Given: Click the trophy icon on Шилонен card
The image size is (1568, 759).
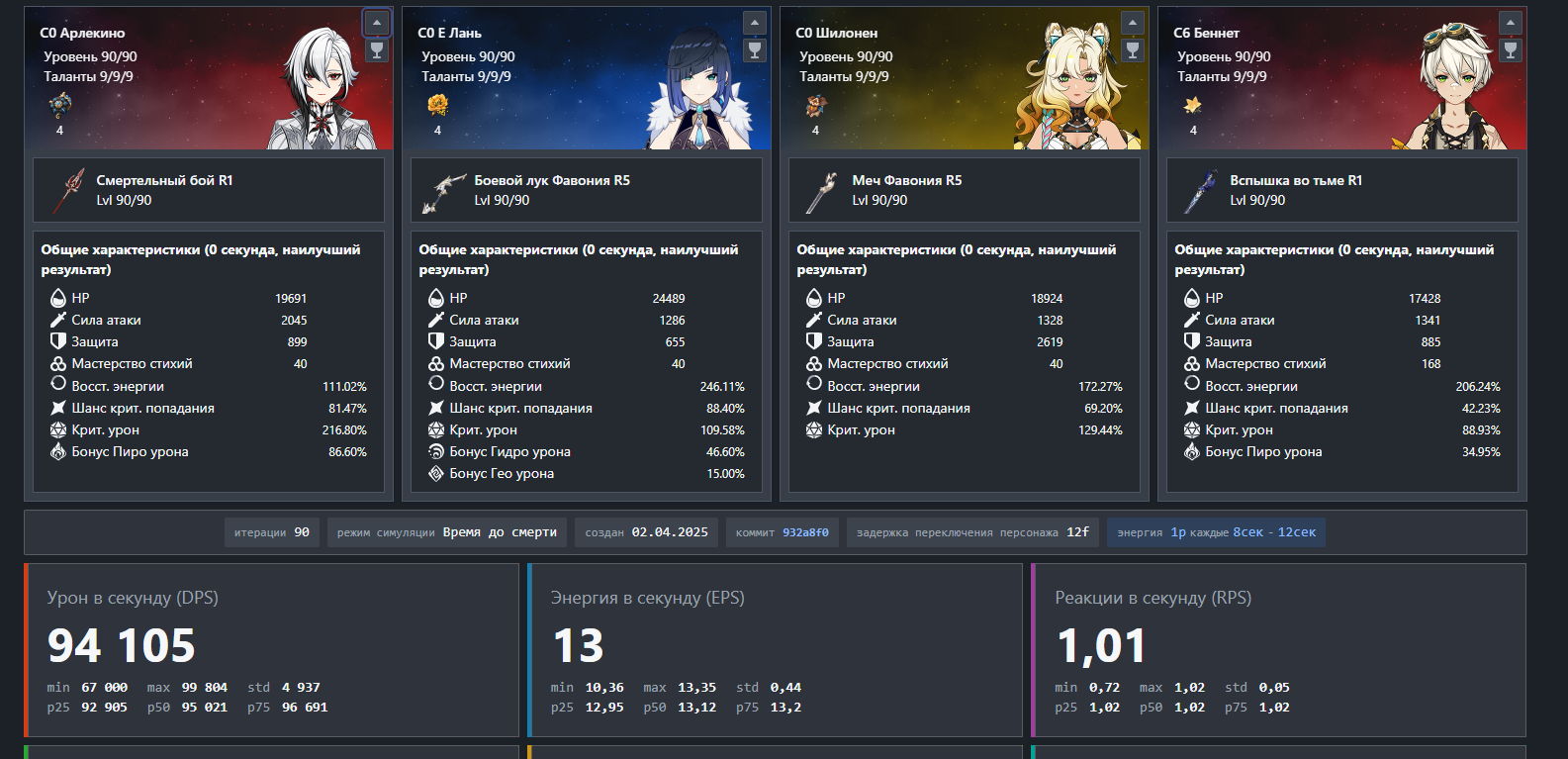Looking at the screenshot, I should [1133, 49].
